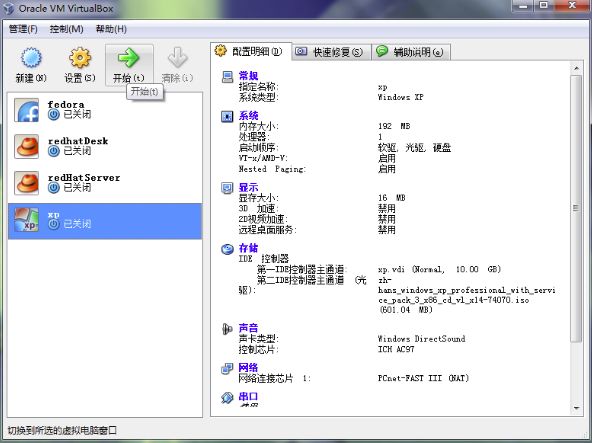Click the ICH AC97 controller value
This screenshot has height=443, width=592.
(396, 349)
